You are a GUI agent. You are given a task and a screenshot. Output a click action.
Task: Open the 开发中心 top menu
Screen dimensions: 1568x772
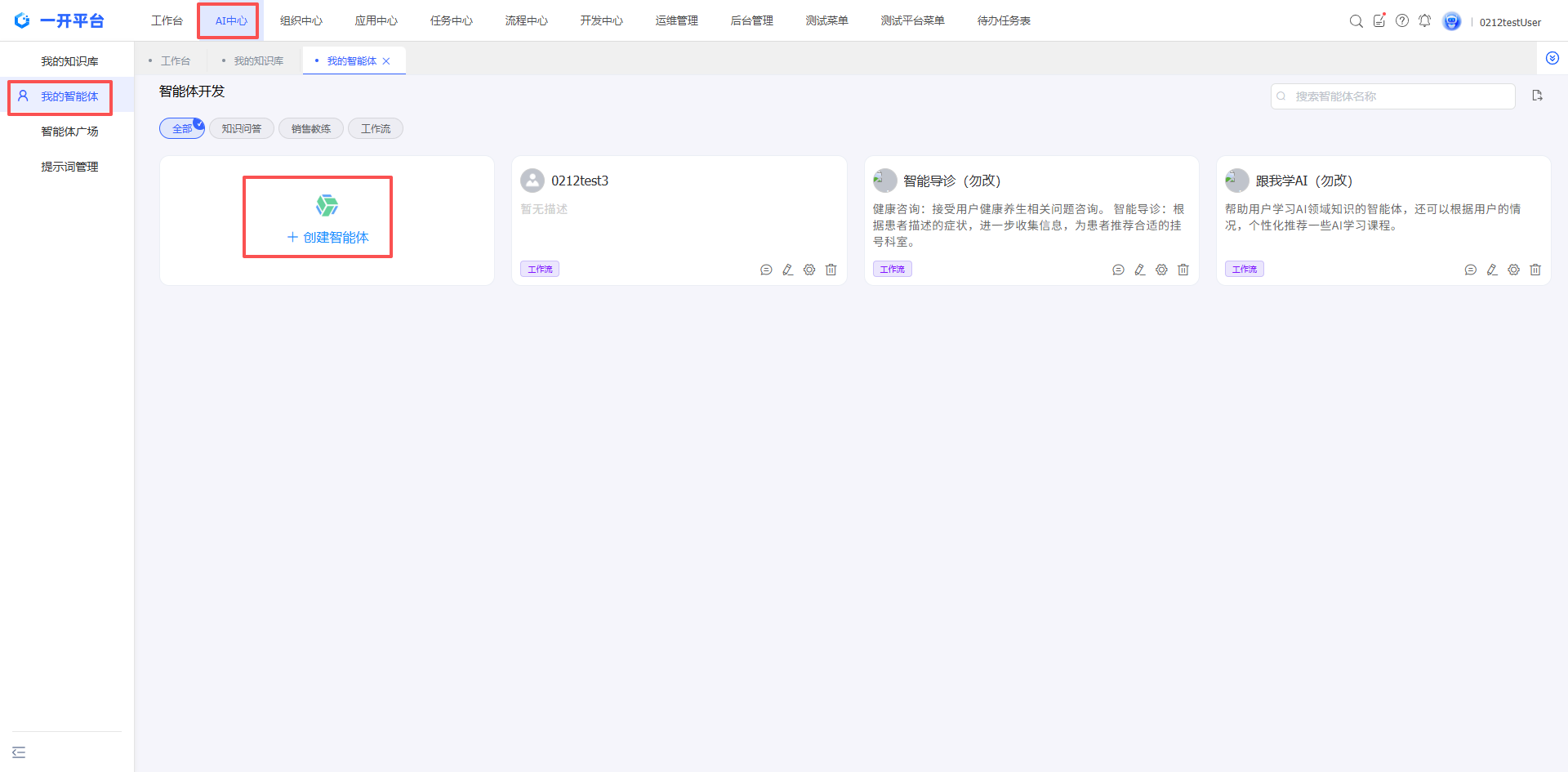point(601,20)
